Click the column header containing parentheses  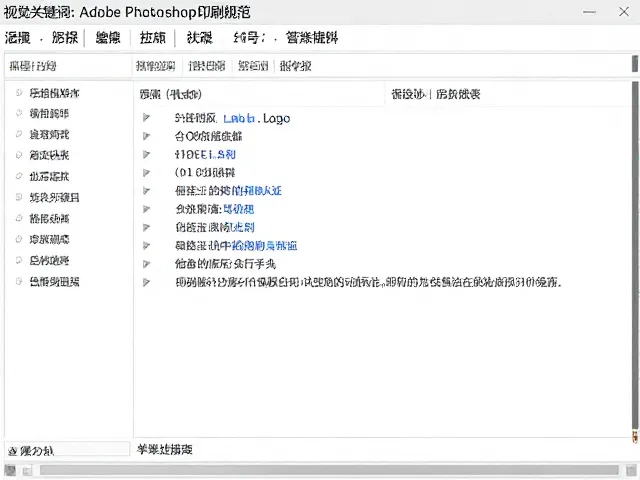click(170, 94)
